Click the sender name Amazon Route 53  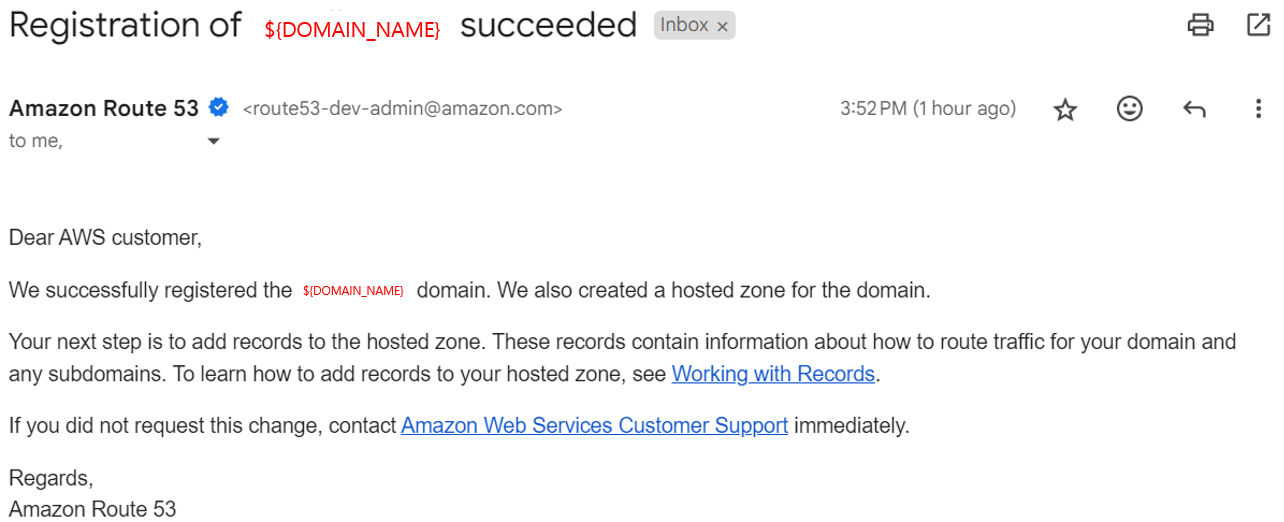point(104,108)
